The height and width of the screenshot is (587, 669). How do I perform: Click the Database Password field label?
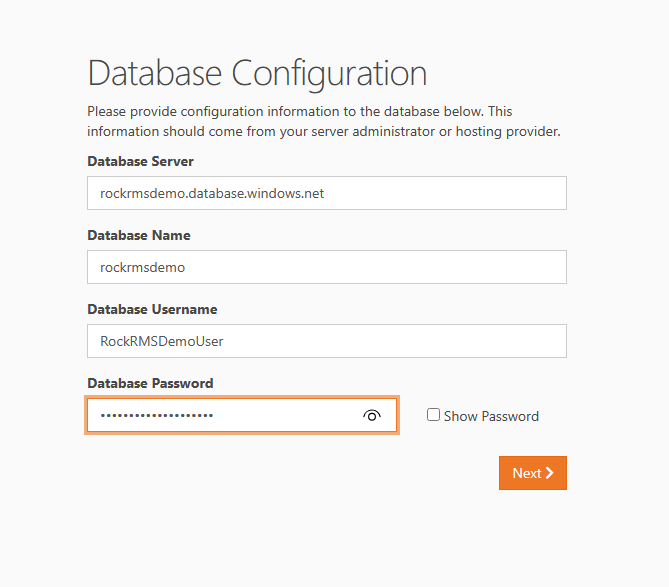pos(150,383)
